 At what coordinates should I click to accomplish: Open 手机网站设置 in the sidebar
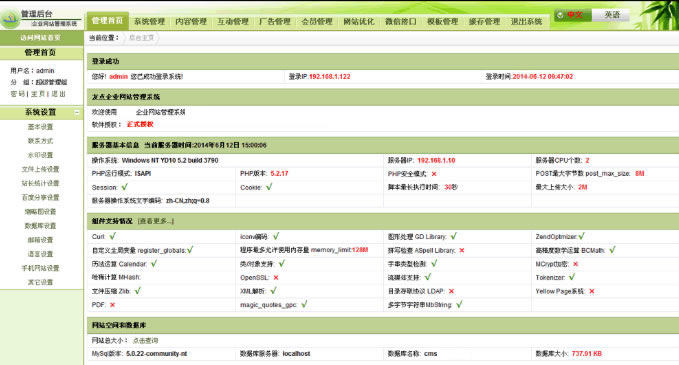pyautogui.click(x=40, y=268)
